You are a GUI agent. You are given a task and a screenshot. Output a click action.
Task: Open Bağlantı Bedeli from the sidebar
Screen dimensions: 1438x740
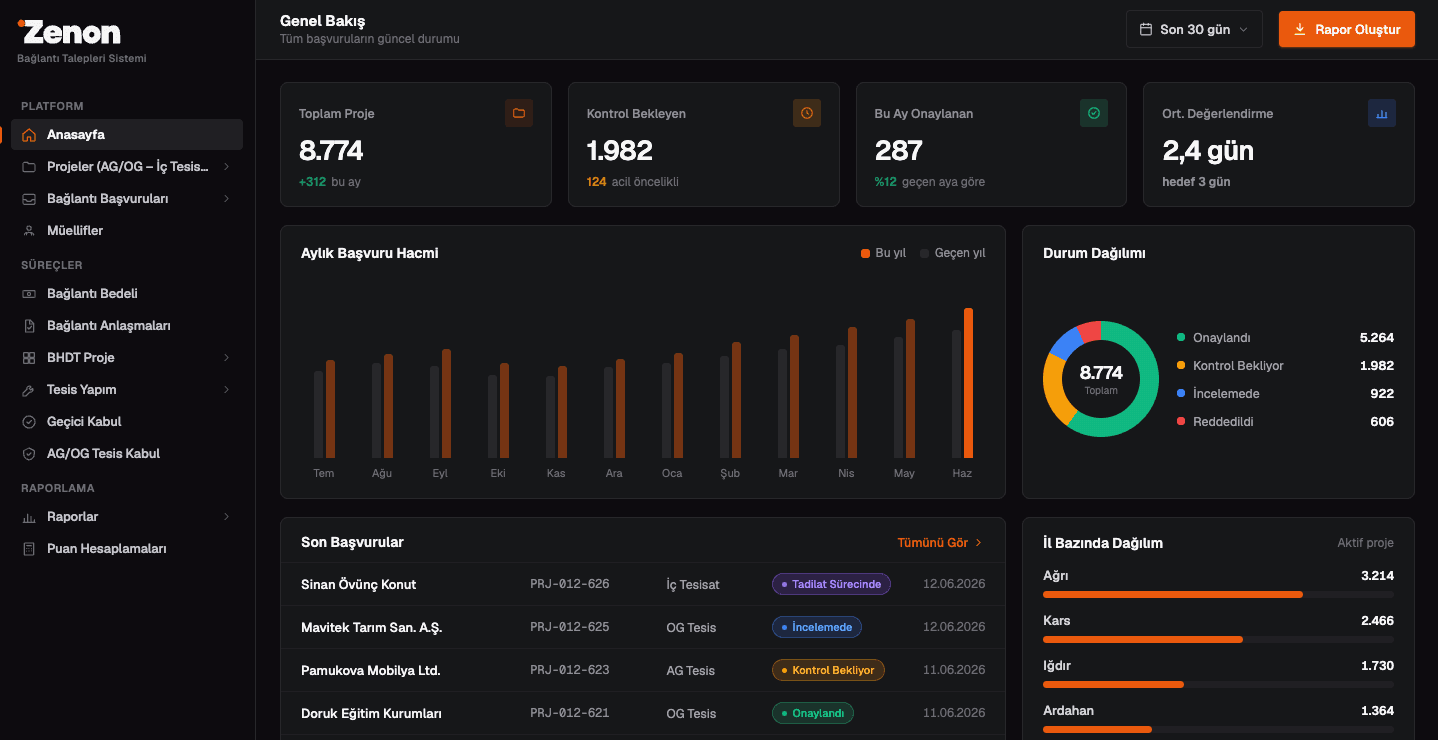(x=127, y=294)
